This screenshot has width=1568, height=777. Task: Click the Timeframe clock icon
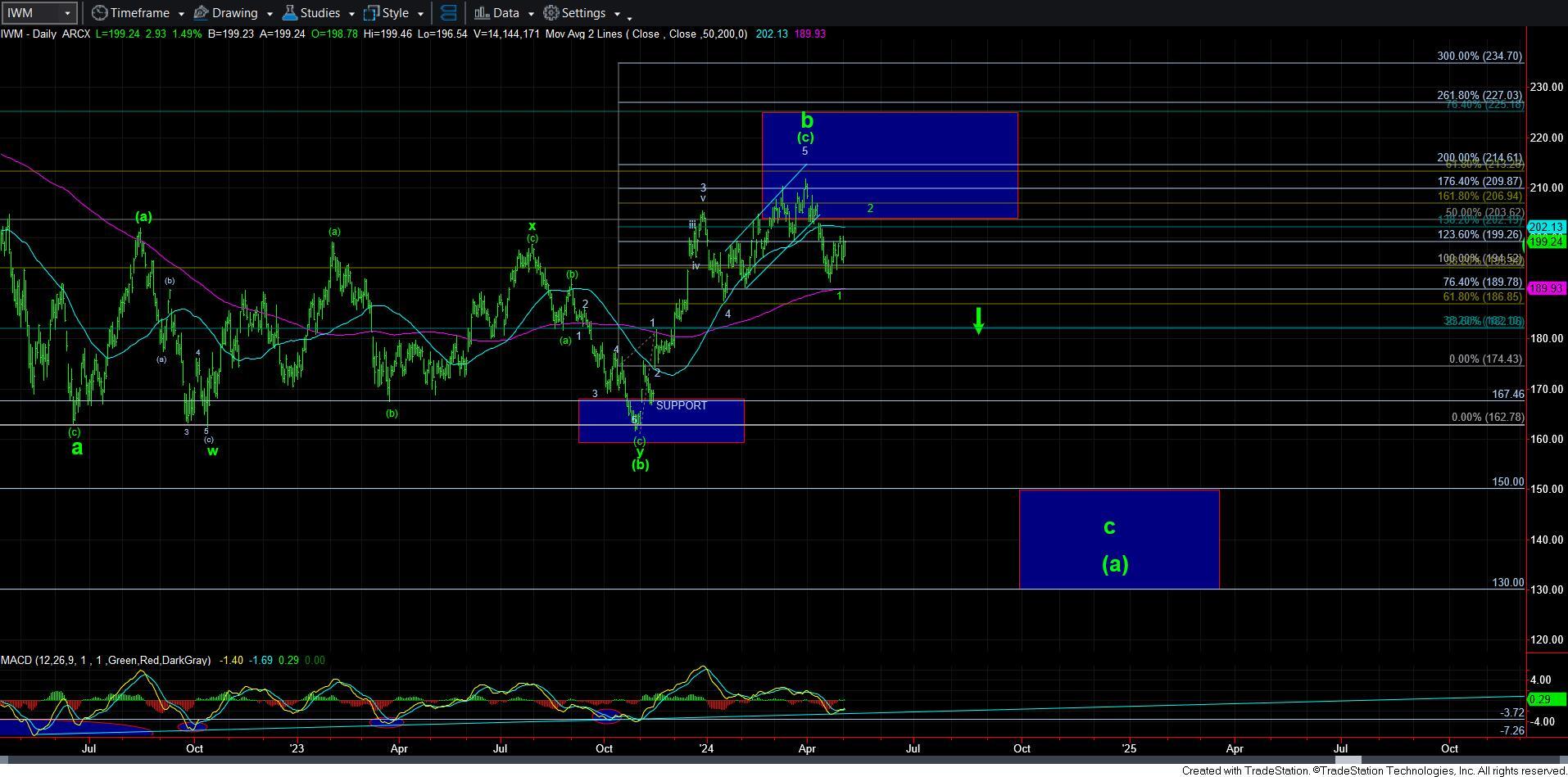(98, 13)
